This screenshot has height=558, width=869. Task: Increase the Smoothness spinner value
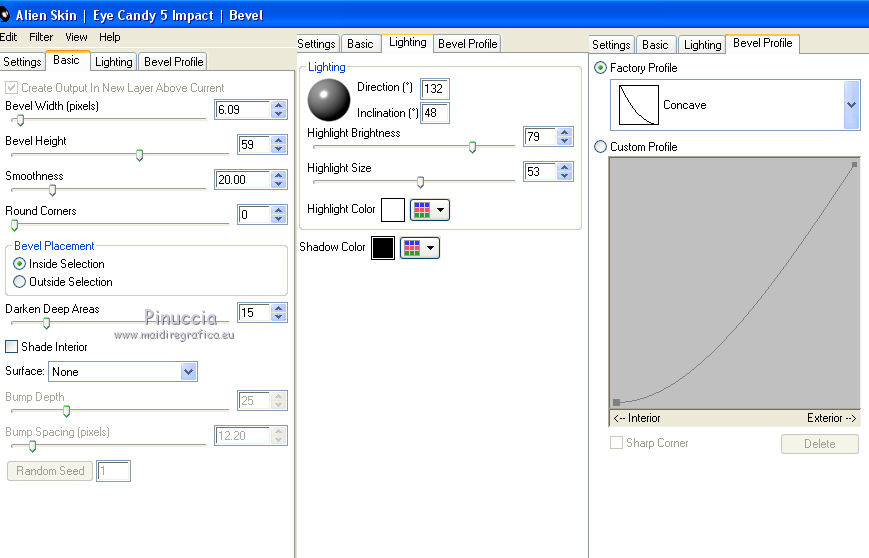[x=279, y=175]
